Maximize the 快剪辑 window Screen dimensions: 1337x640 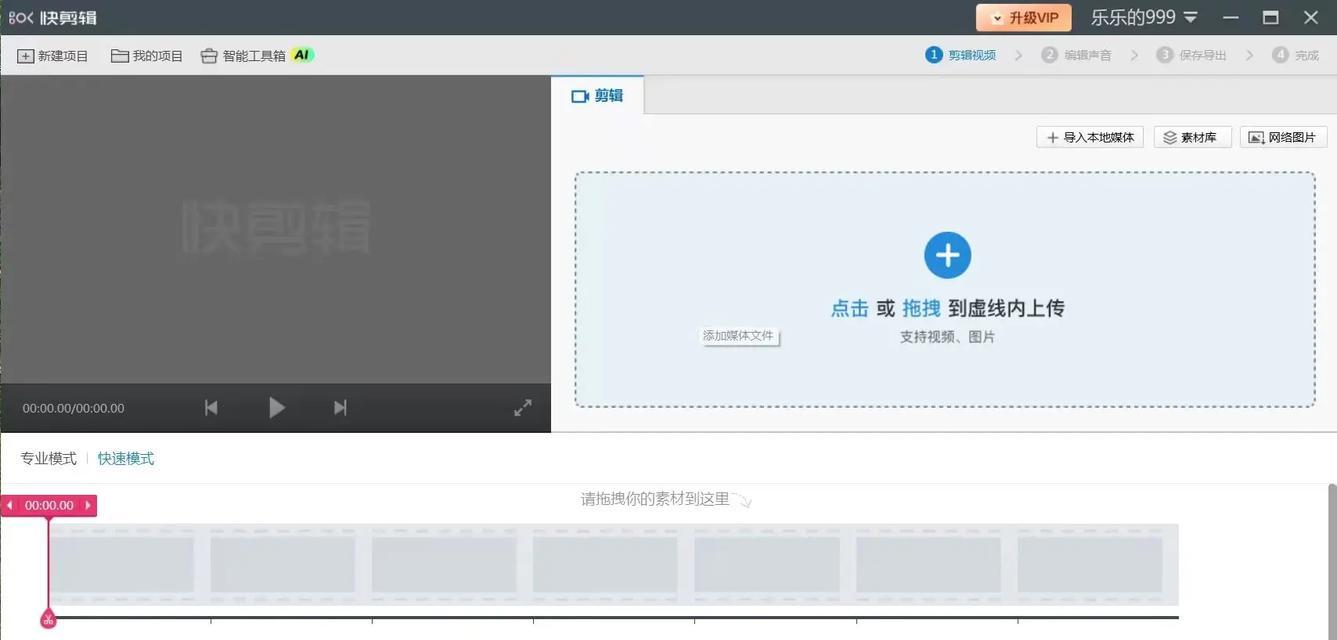point(1271,18)
